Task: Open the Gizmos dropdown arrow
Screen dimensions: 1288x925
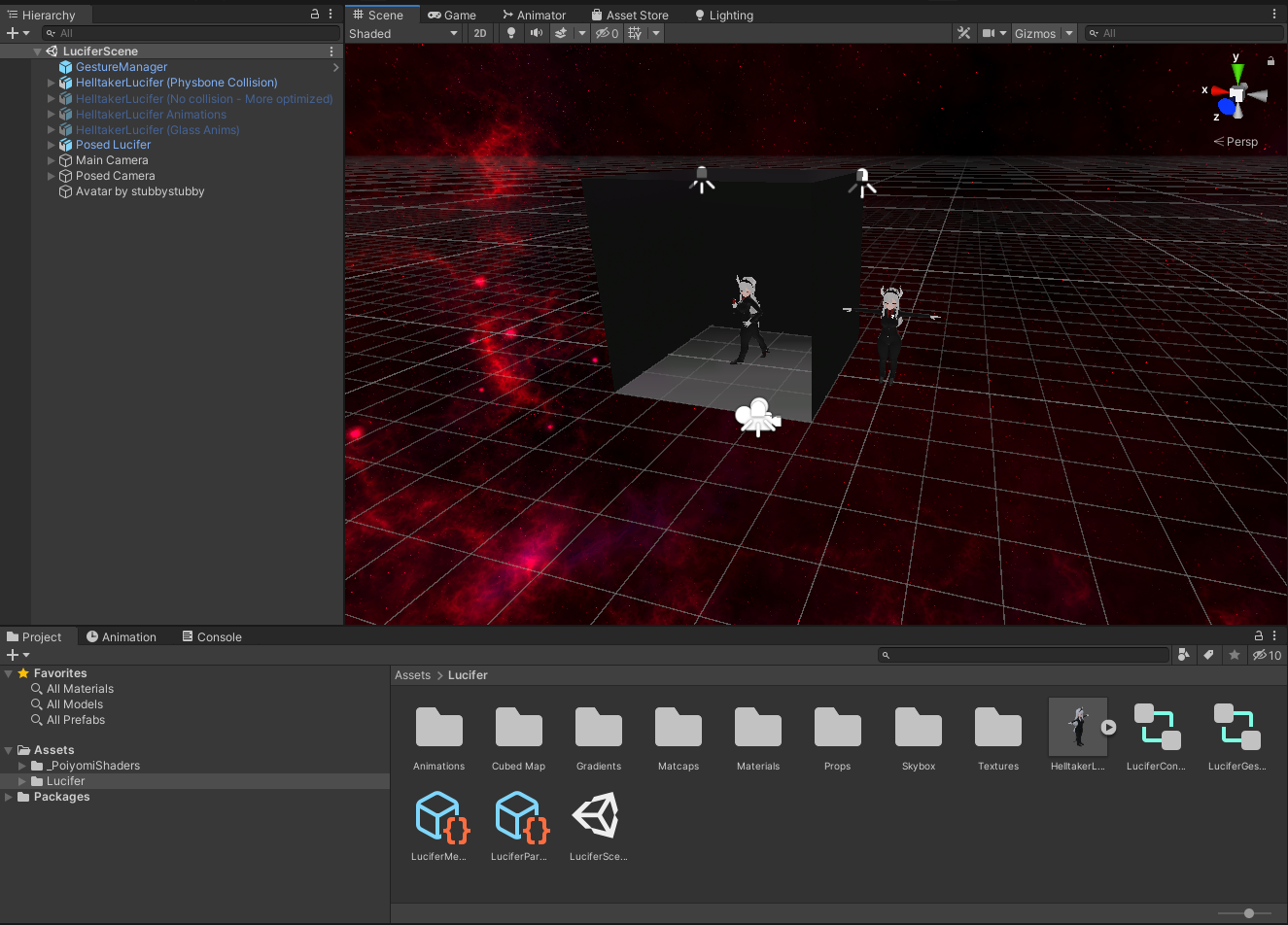Action: [1069, 33]
